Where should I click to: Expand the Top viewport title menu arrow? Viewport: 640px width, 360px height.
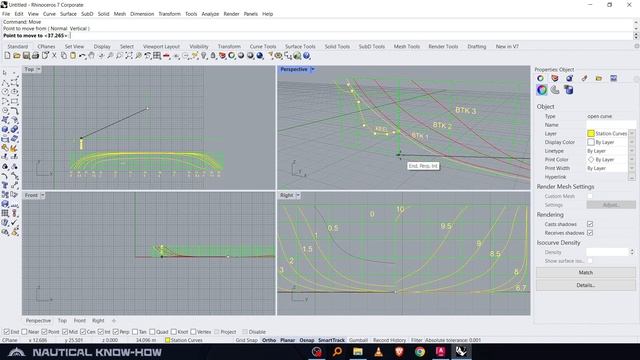point(38,69)
